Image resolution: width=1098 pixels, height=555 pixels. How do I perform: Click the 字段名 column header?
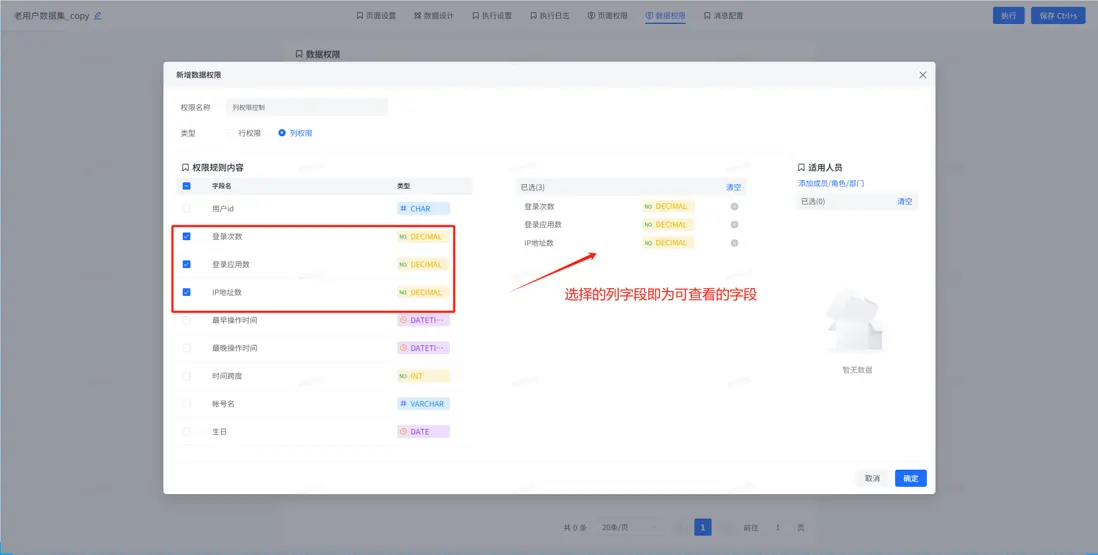tap(221, 186)
